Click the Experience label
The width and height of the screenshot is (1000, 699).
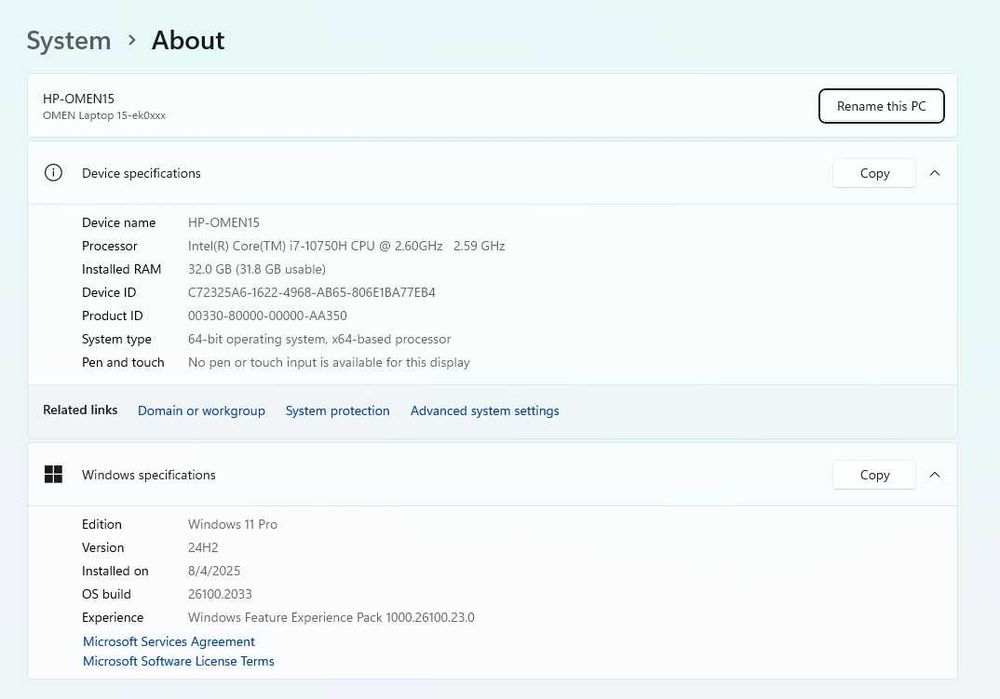(x=113, y=617)
